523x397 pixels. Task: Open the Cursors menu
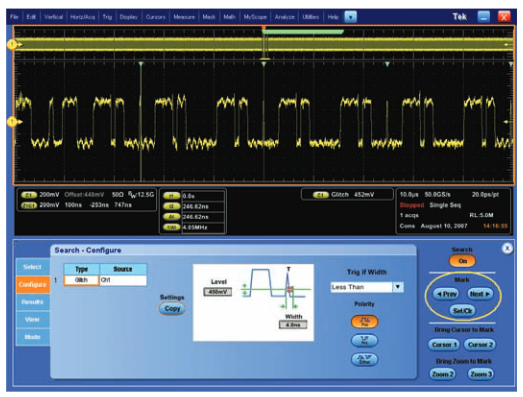pos(155,17)
